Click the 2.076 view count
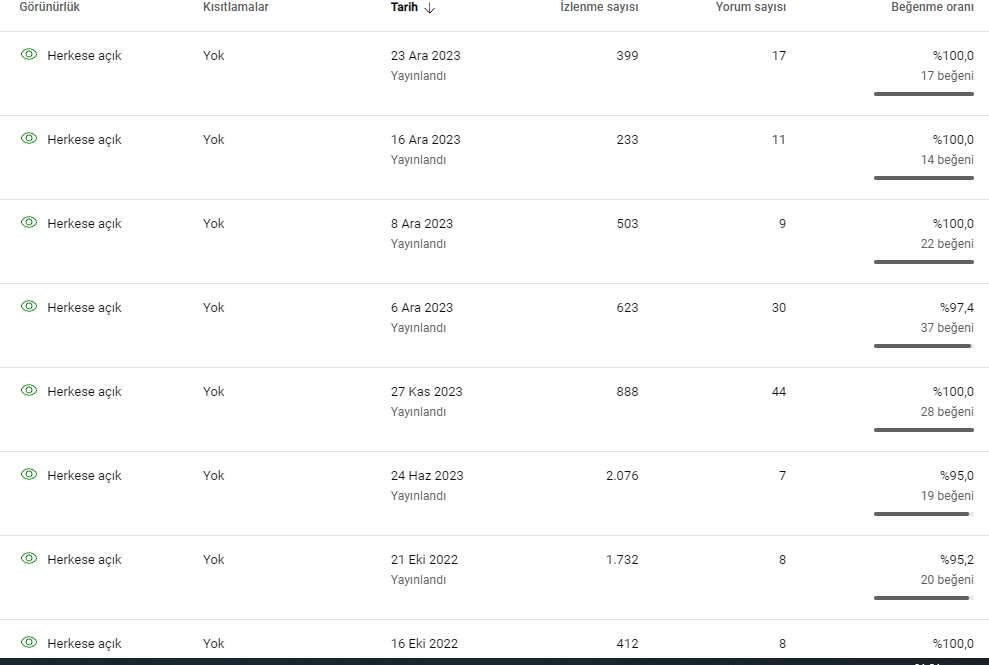989x665 pixels. click(622, 476)
